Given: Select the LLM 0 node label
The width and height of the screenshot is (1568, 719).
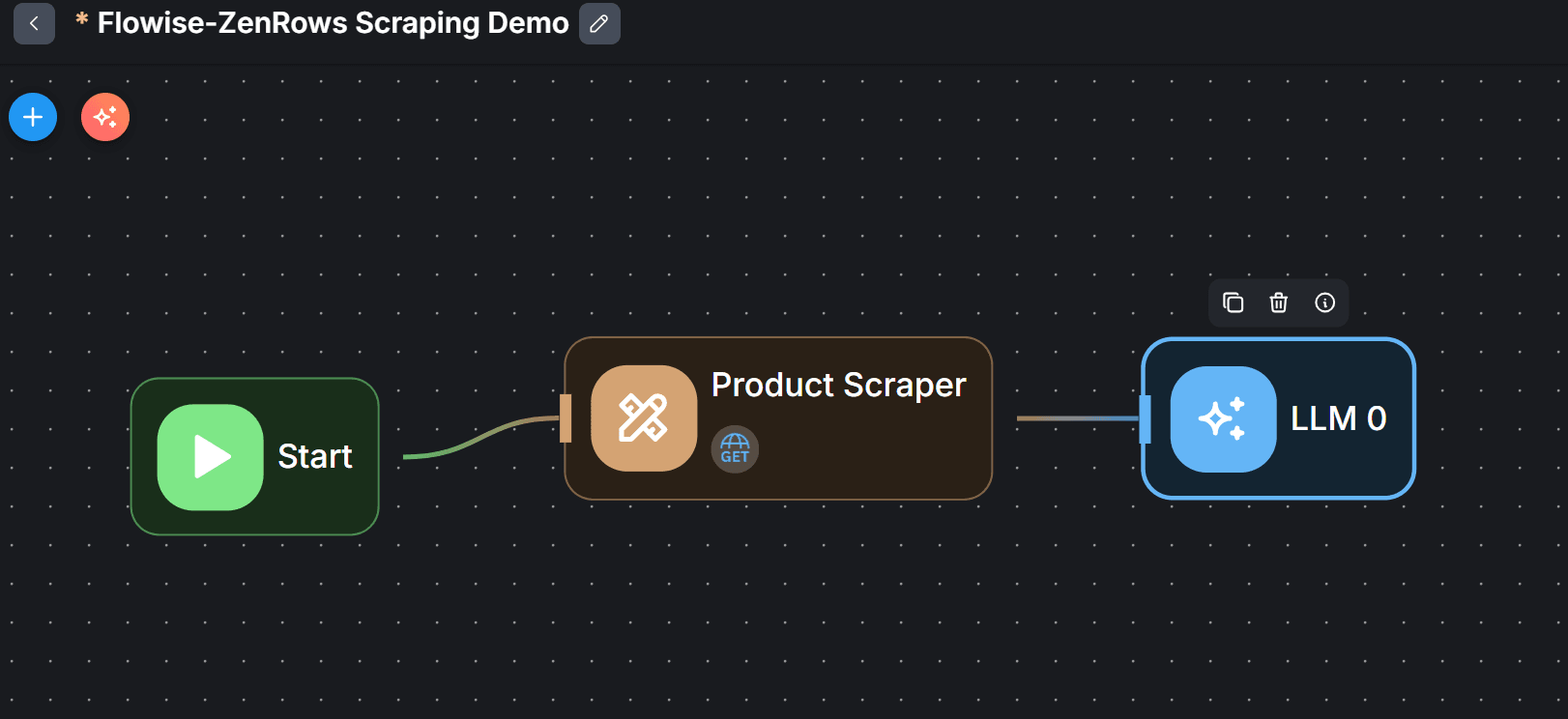Looking at the screenshot, I should (1339, 418).
